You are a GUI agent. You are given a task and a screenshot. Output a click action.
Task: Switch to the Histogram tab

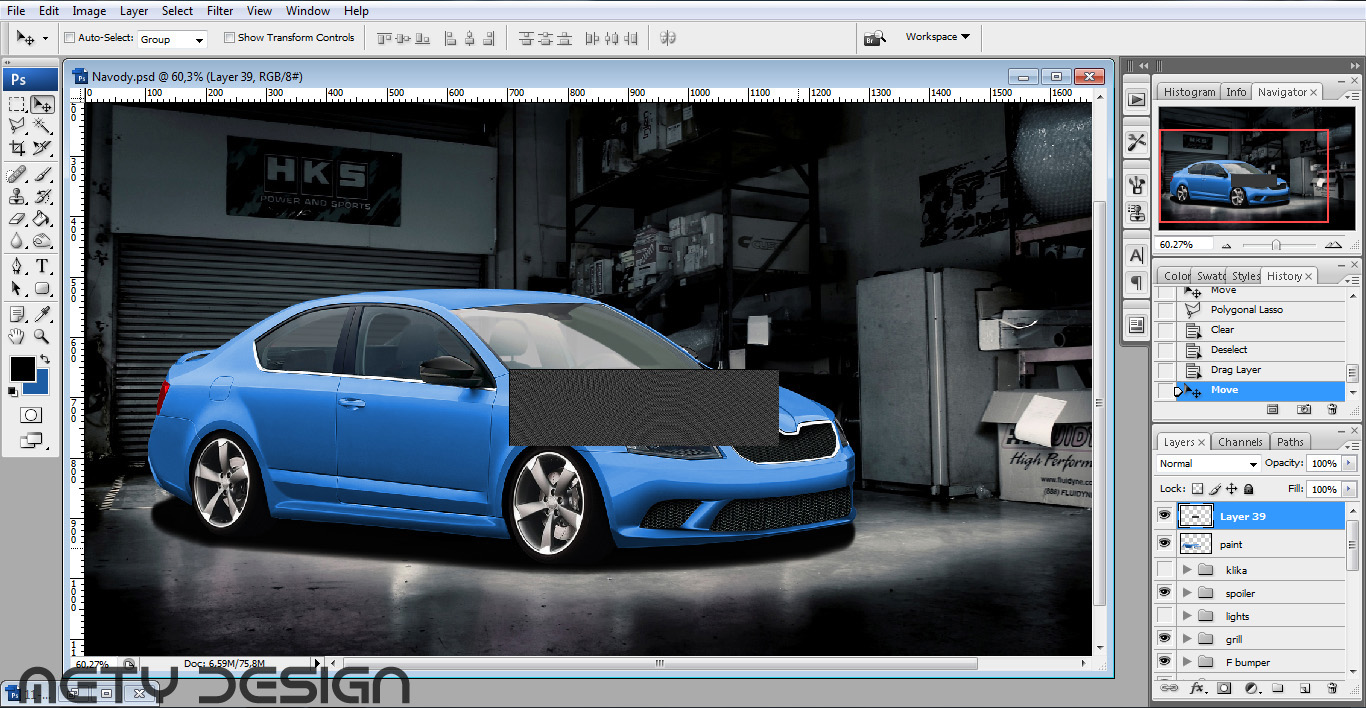click(x=1189, y=92)
